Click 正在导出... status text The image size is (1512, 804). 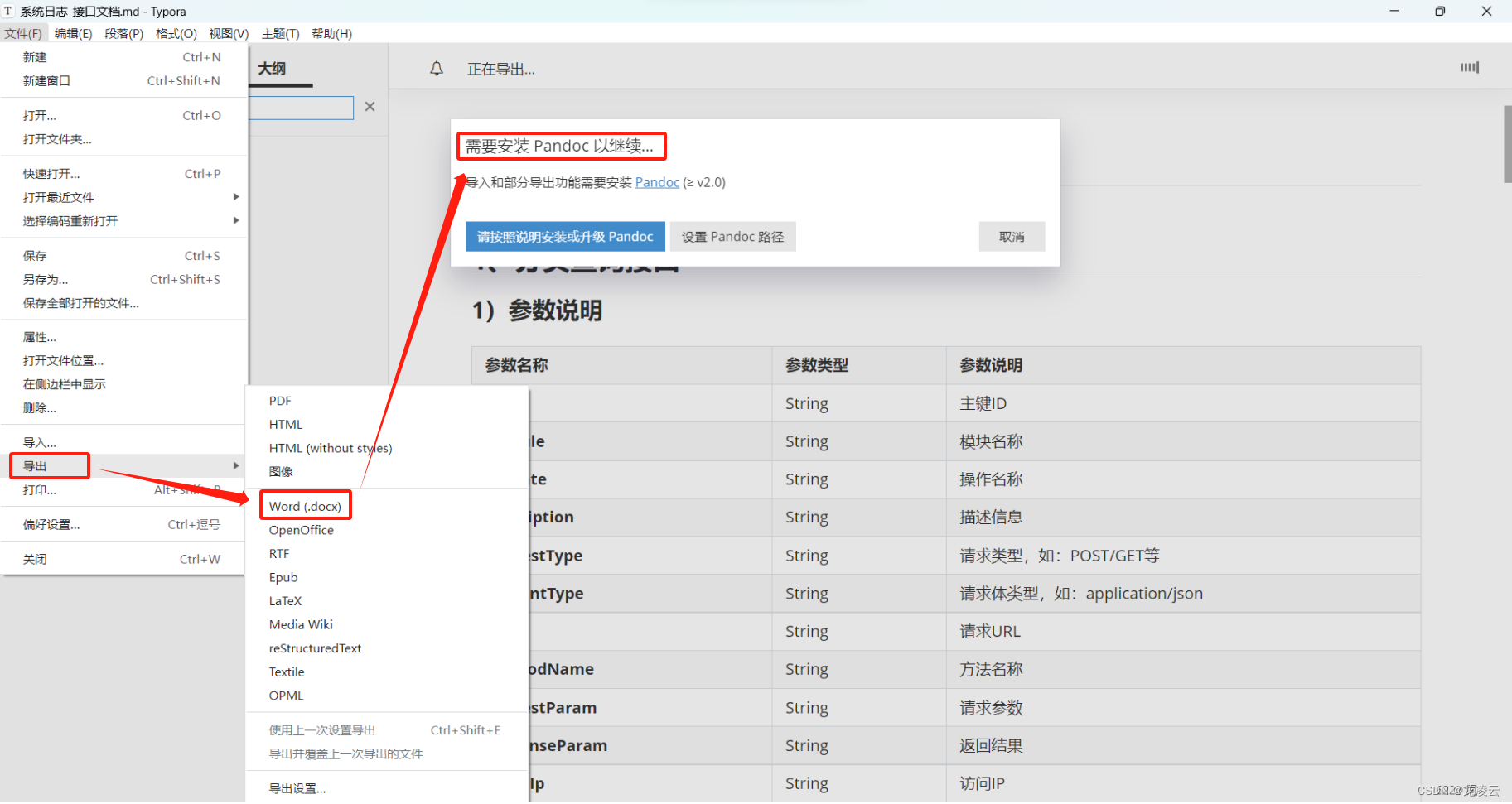[x=500, y=70]
